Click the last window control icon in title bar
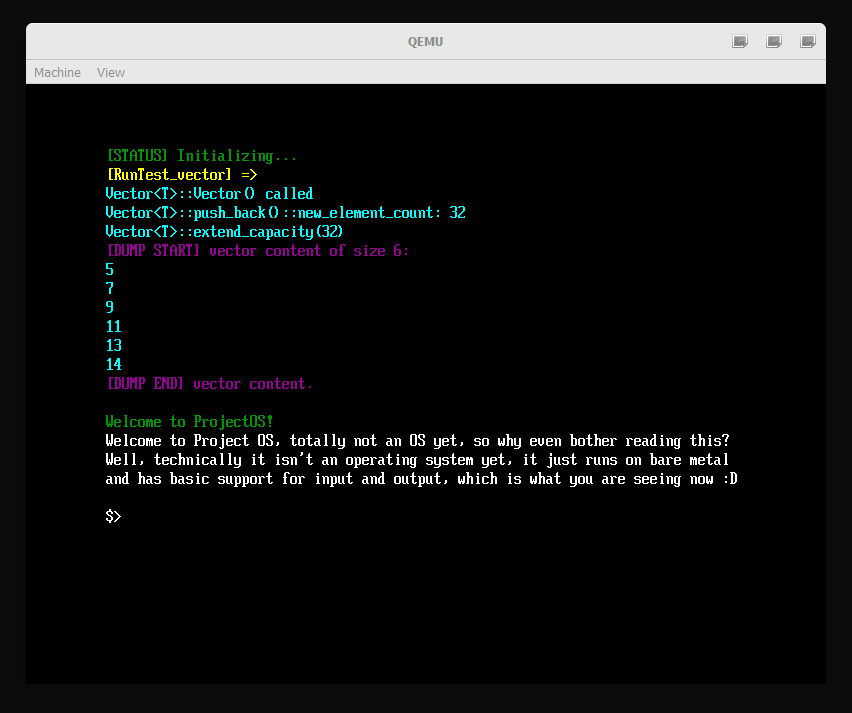852x713 pixels. (x=808, y=41)
